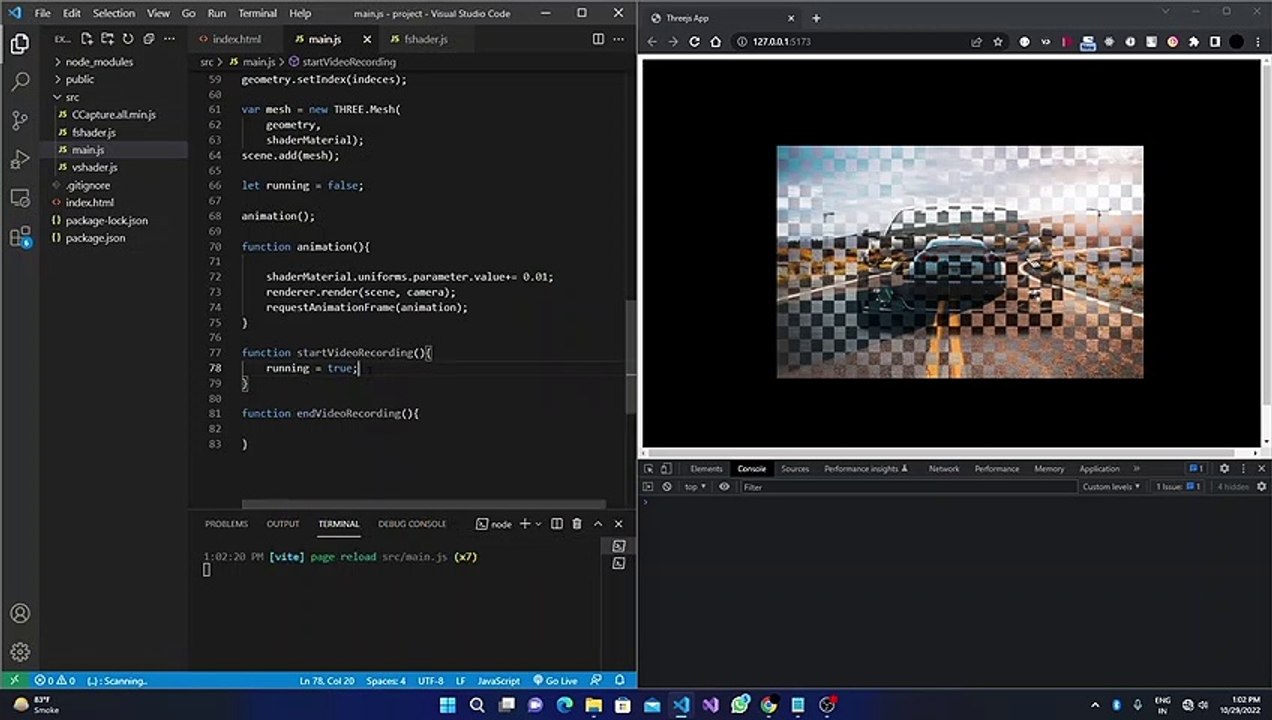
Task: Open the top JavaScript context dropdown
Action: (x=694, y=487)
